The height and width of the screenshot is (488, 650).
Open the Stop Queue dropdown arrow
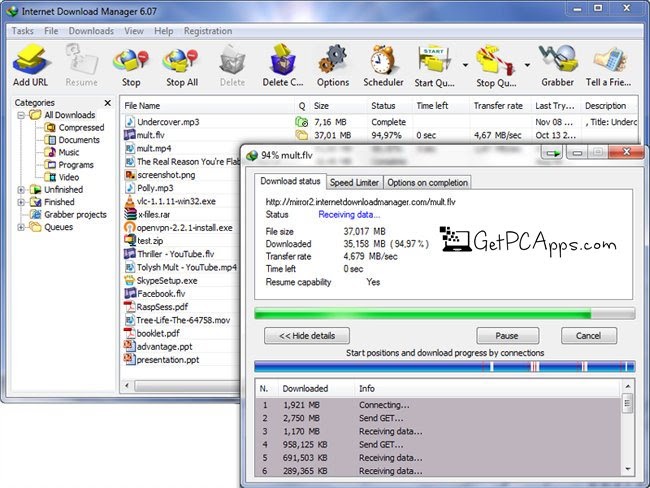point(527,65)
